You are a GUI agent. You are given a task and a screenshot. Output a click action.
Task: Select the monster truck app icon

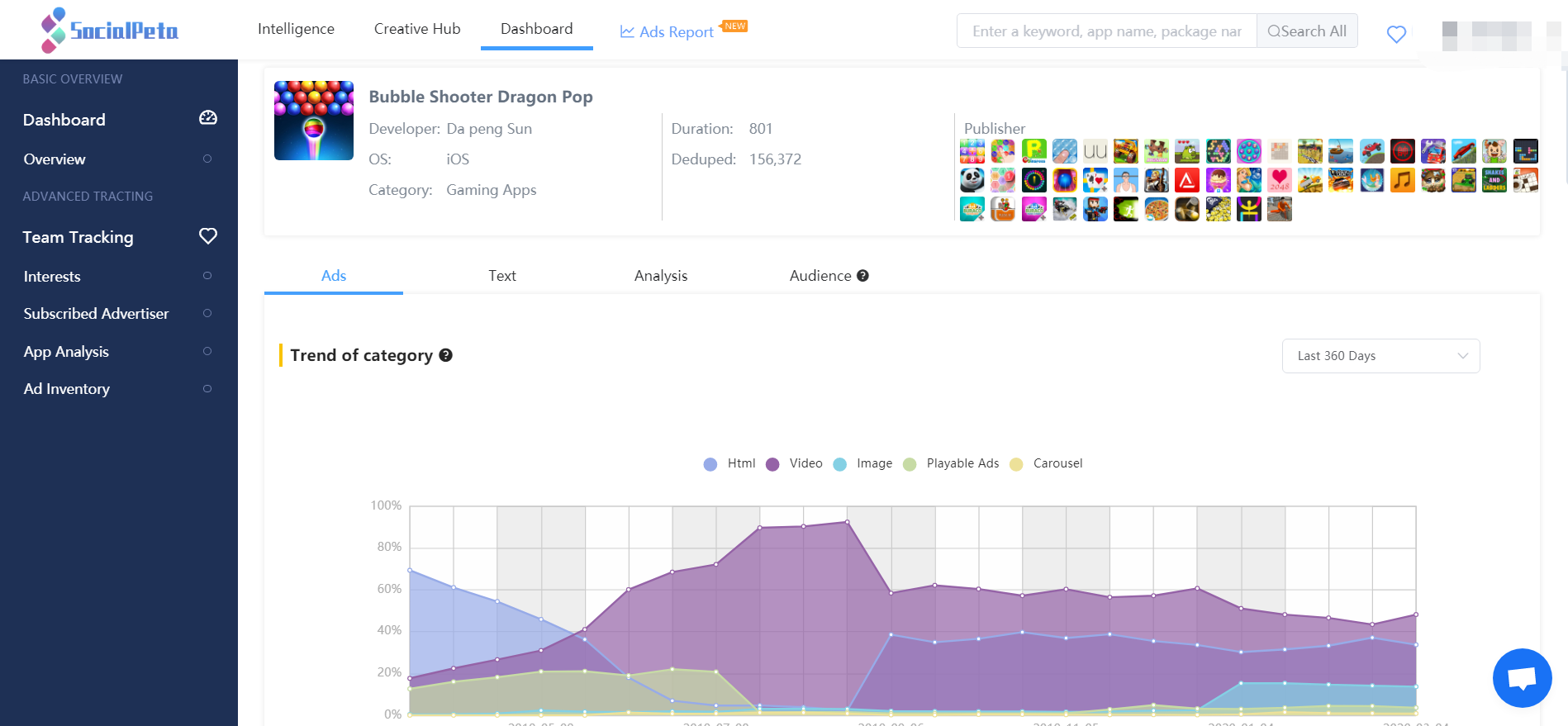[1126, 151]
